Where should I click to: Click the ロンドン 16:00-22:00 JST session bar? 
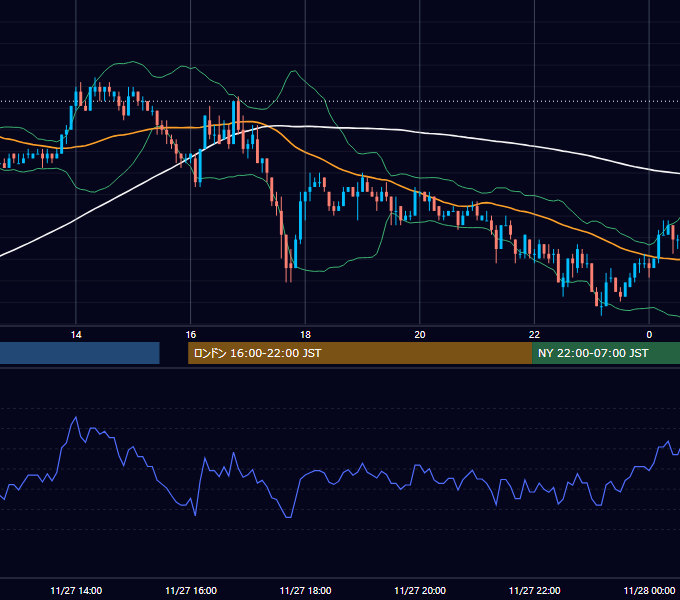[360, 353]
